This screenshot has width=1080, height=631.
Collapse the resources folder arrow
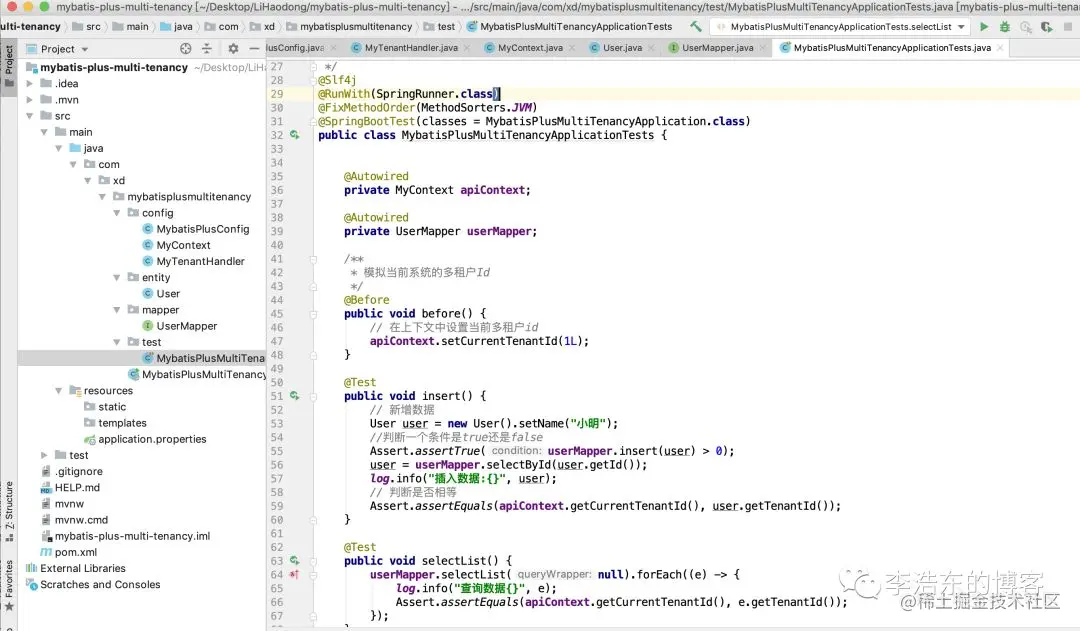point(59,391)
